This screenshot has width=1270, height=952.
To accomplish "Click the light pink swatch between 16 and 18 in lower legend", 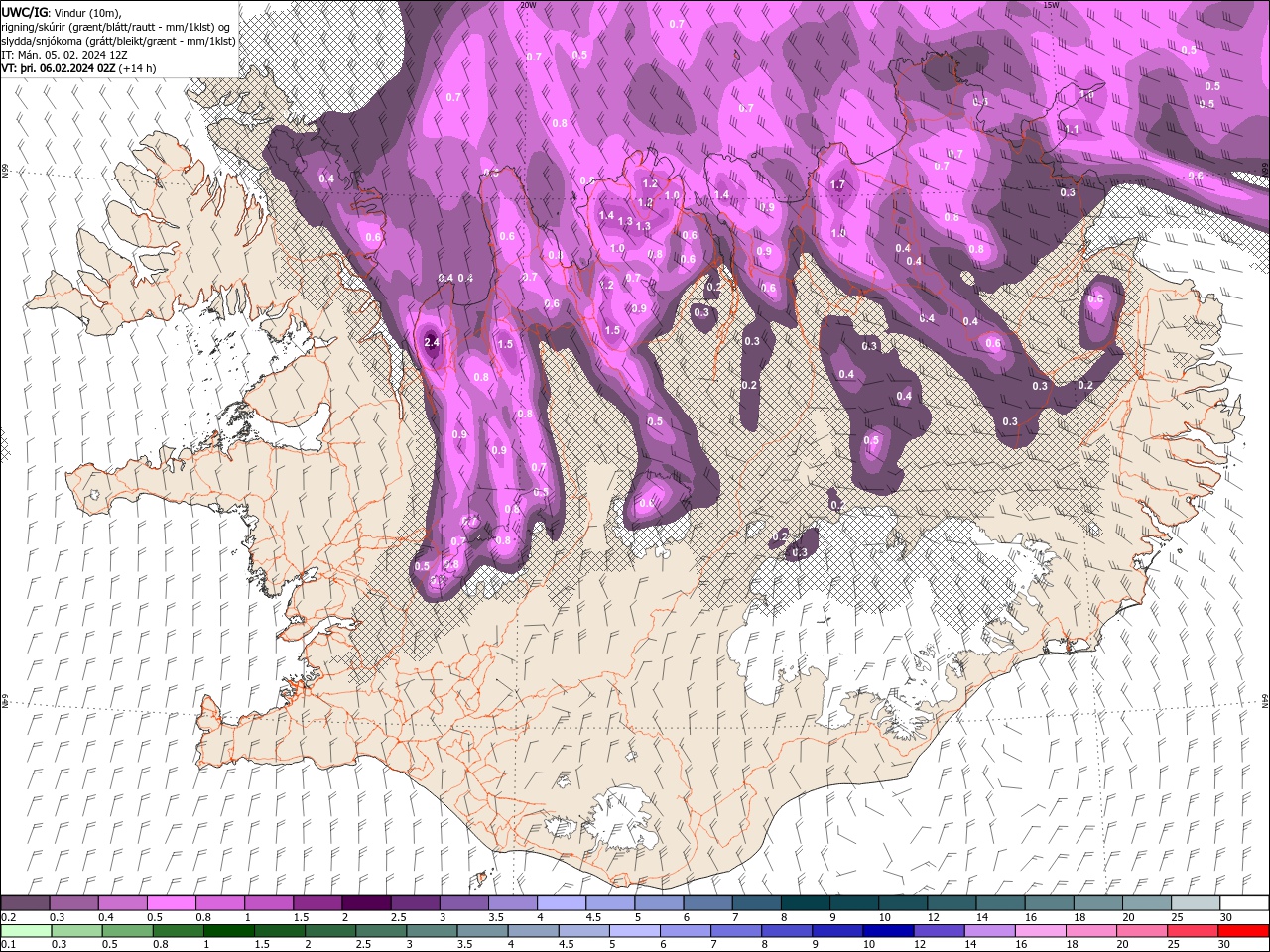I will [x=1042, y=931].
